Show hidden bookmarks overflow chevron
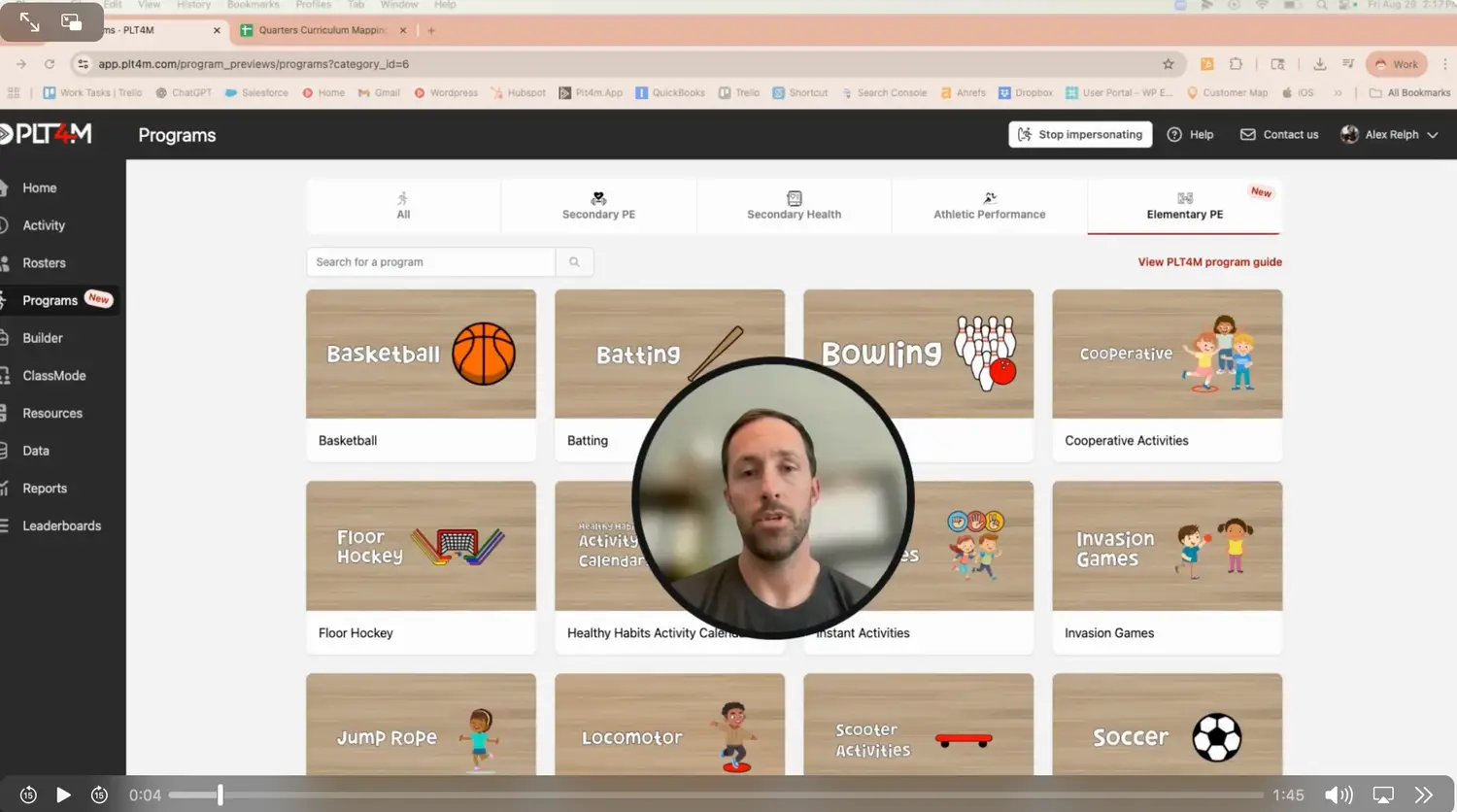Screen dimensions: 1457x812 (1338, 93)
